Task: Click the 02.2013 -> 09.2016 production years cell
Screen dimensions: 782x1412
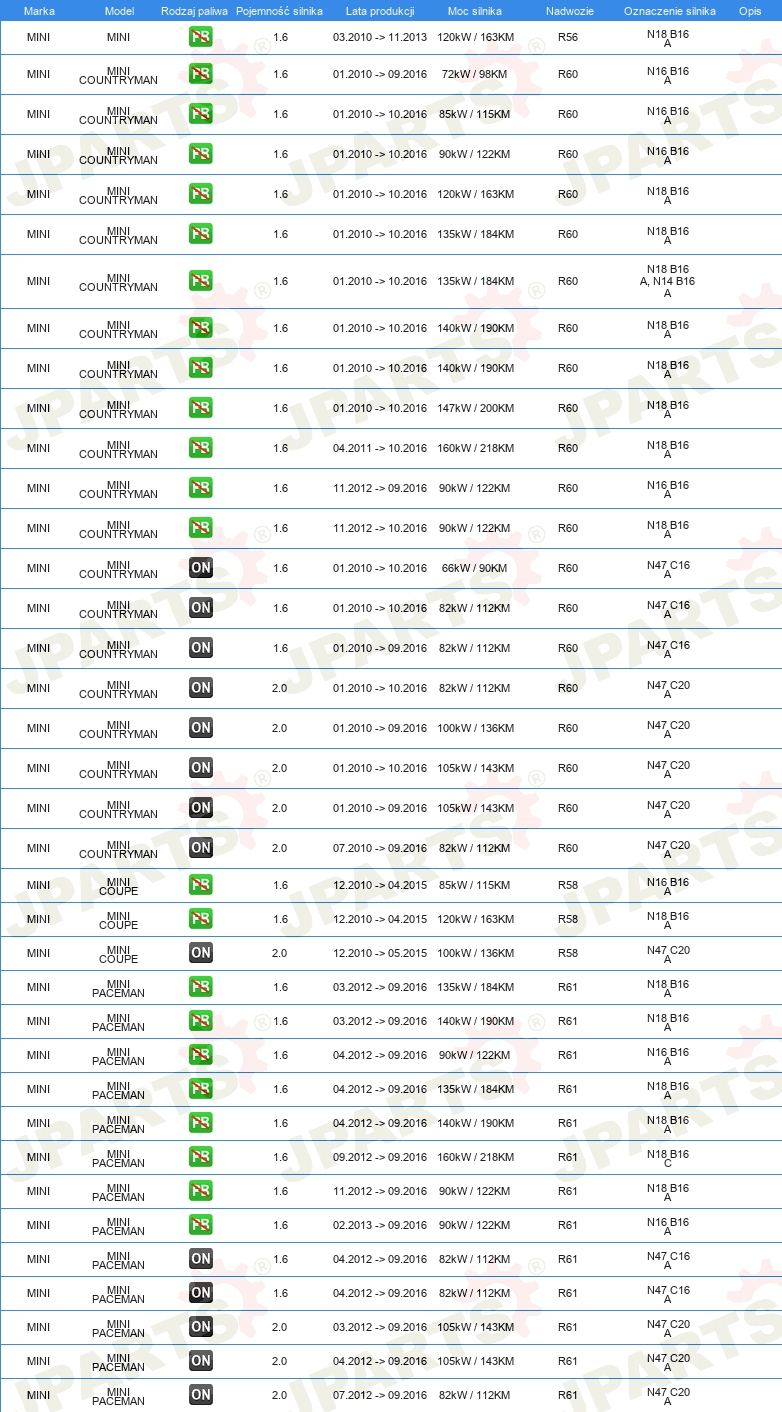Action: 380,1225
